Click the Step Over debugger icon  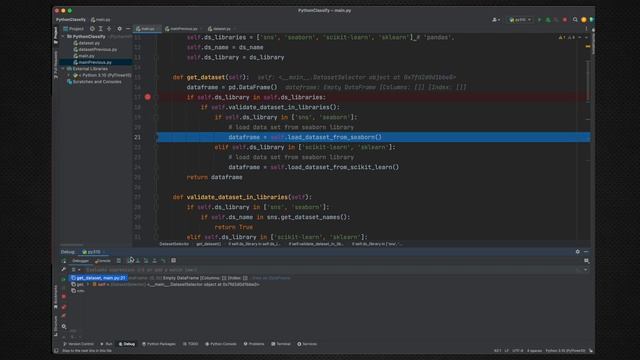(130, 260)
